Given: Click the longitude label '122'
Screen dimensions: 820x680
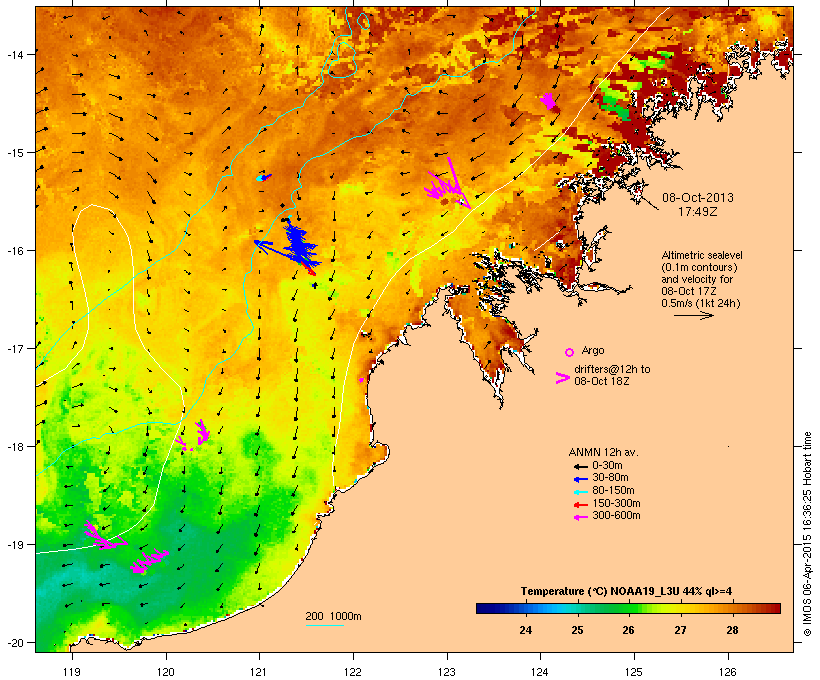Looking at the screenshot, I should [x=353, y=672].
